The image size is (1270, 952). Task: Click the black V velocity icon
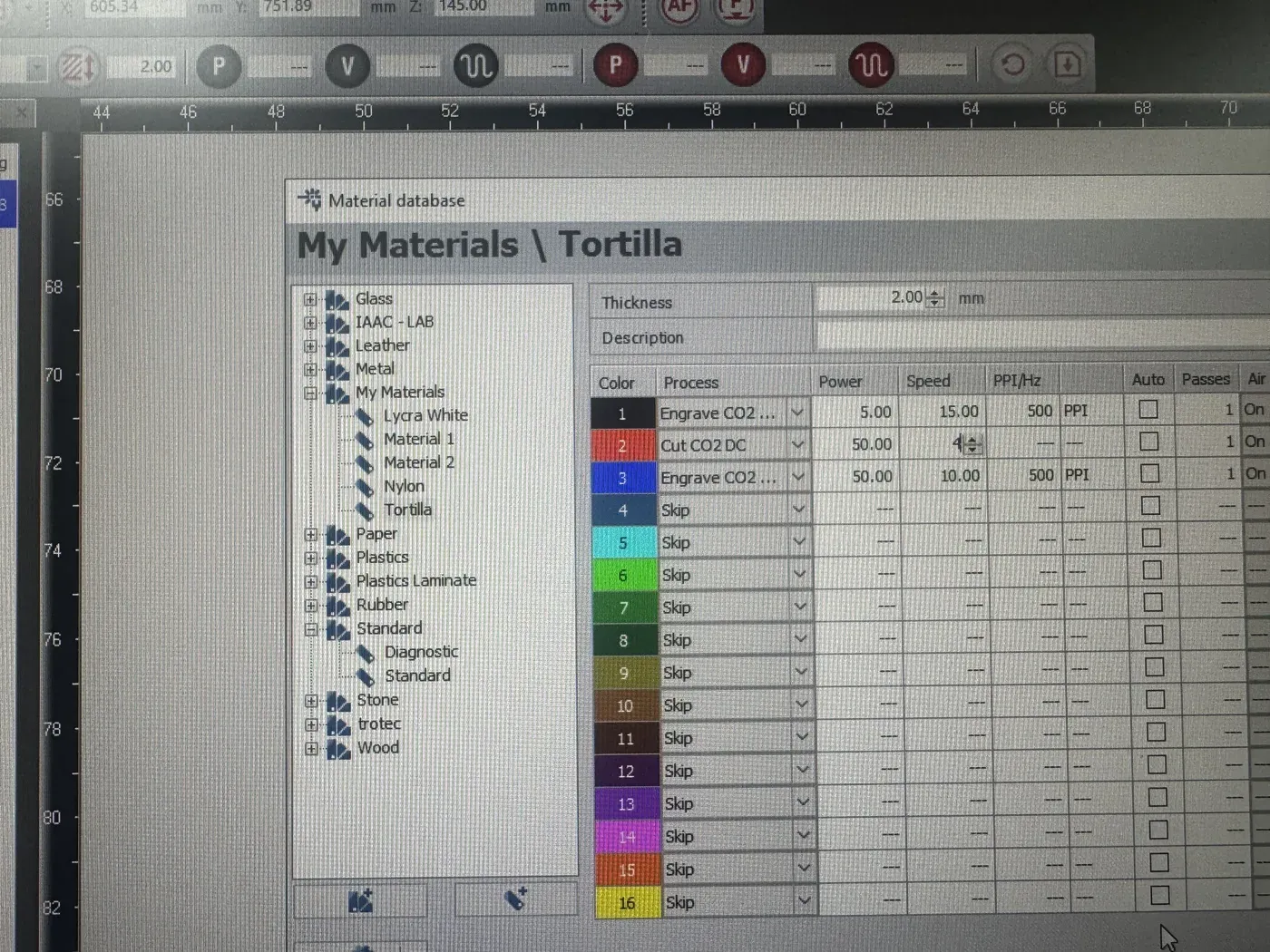click(347, 66)
